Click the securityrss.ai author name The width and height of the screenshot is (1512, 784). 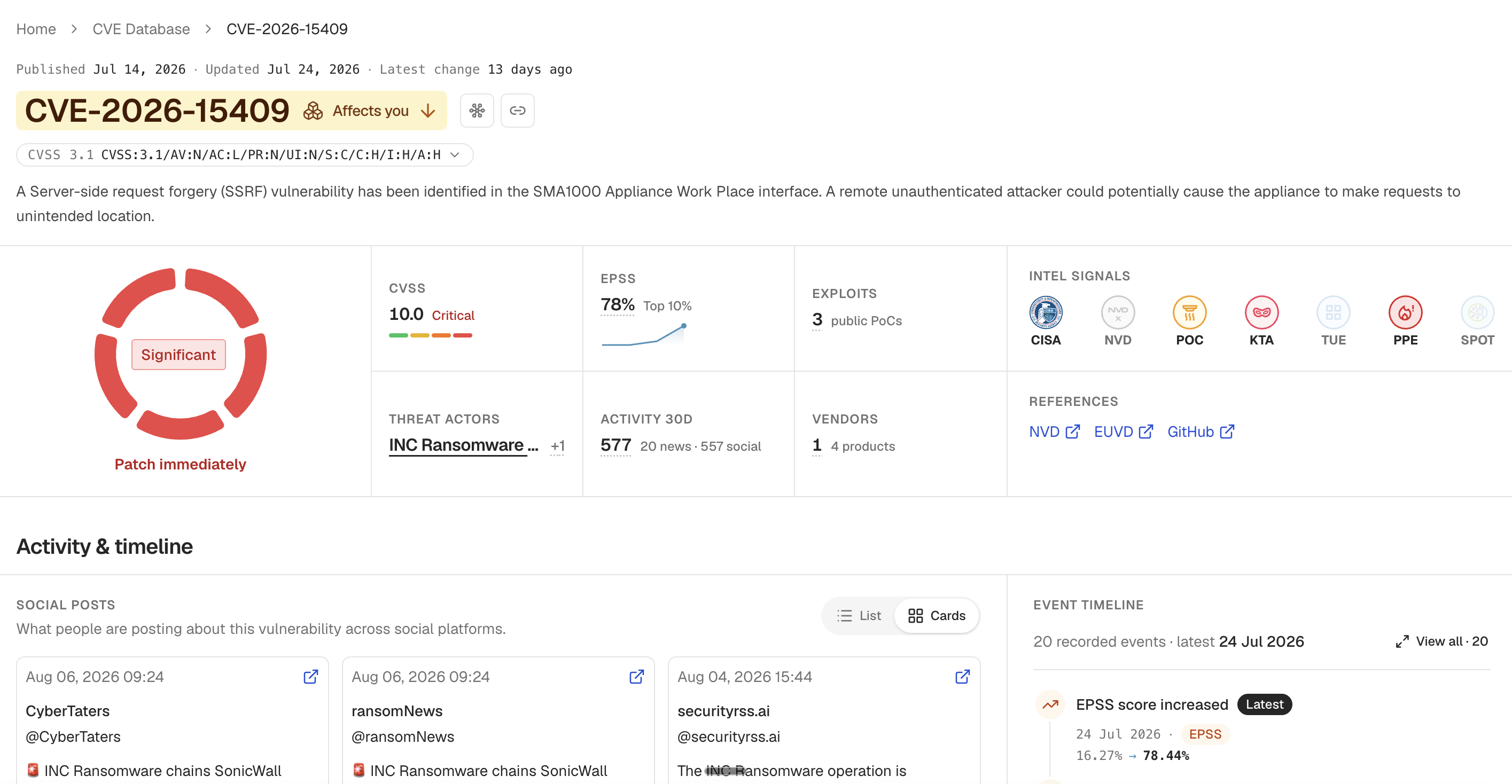723,711
